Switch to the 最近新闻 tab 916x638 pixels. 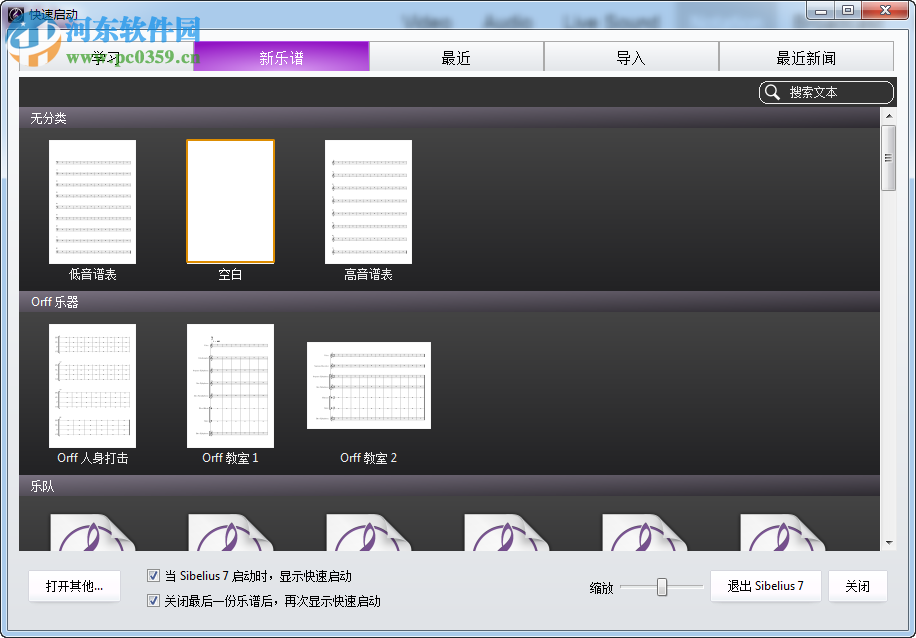806,57
